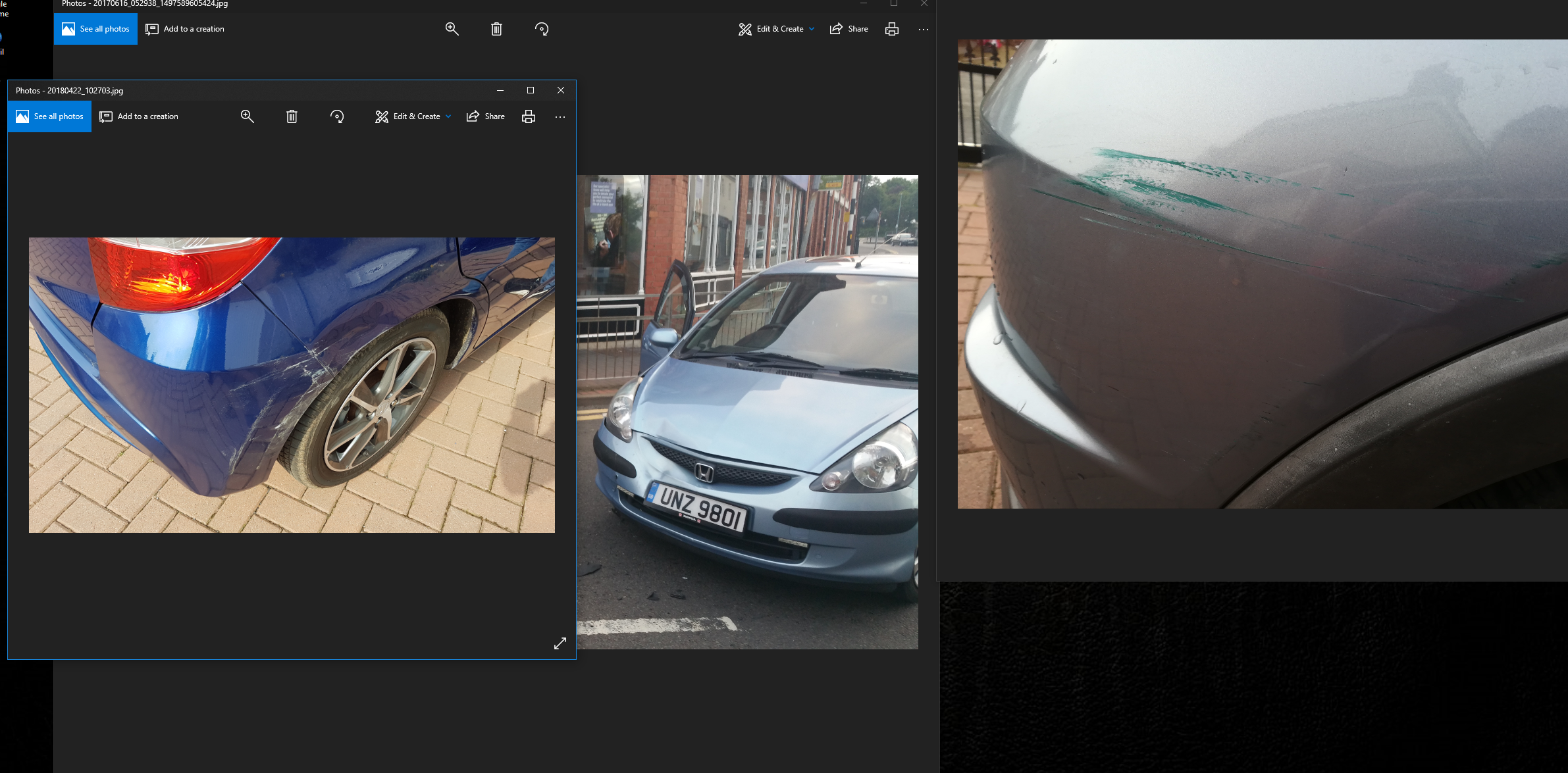Click zoom icon in background Photos window
The height and width of the screenshot is (773, 1568).
tap(452, 29)
